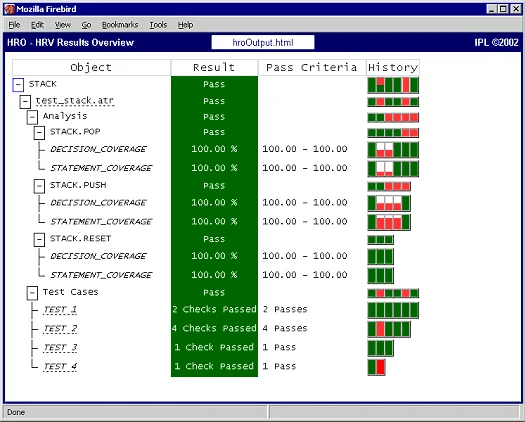The image size is (525, 422).
Task: Click STACK.RESET STATEMENT_COVERAGE history chart
Action: 380,276
